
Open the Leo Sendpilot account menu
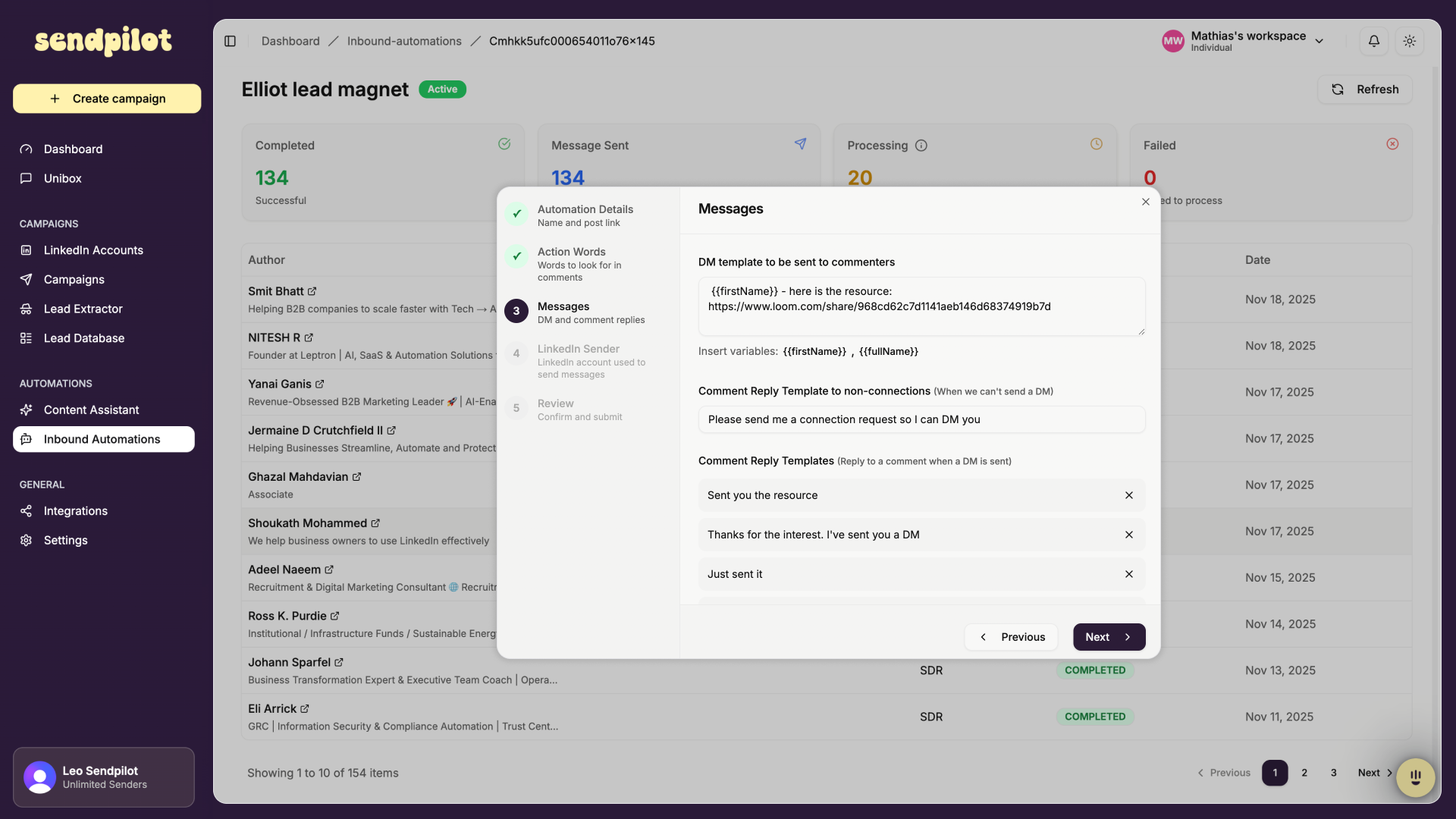(x=104, y=777)
